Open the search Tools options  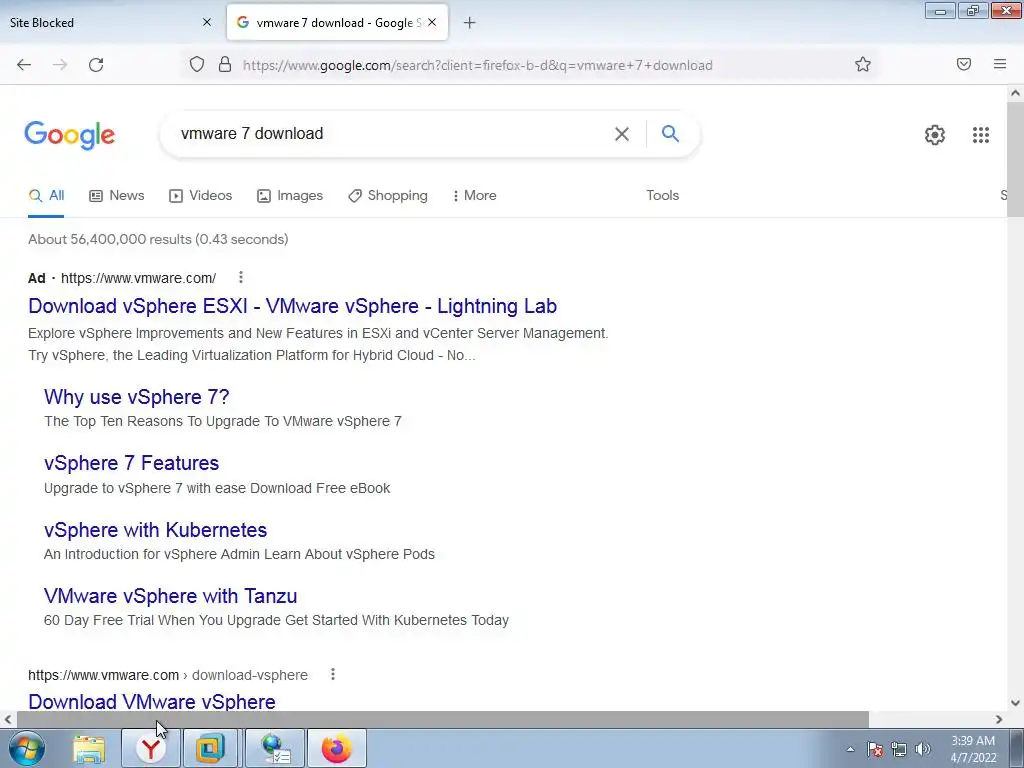662,195
